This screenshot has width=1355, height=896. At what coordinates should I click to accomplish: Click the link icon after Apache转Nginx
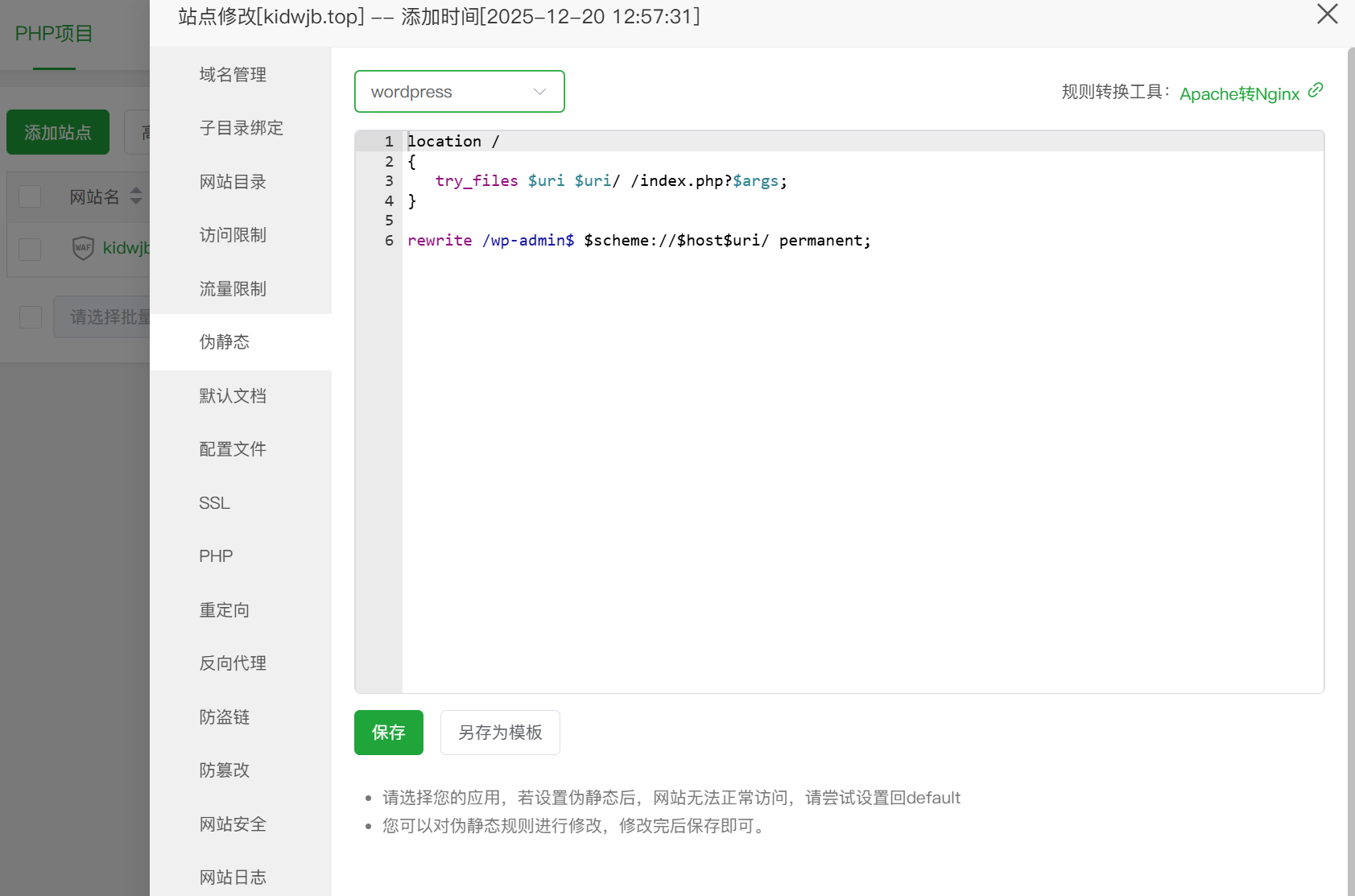click(x=1316, y=90)
